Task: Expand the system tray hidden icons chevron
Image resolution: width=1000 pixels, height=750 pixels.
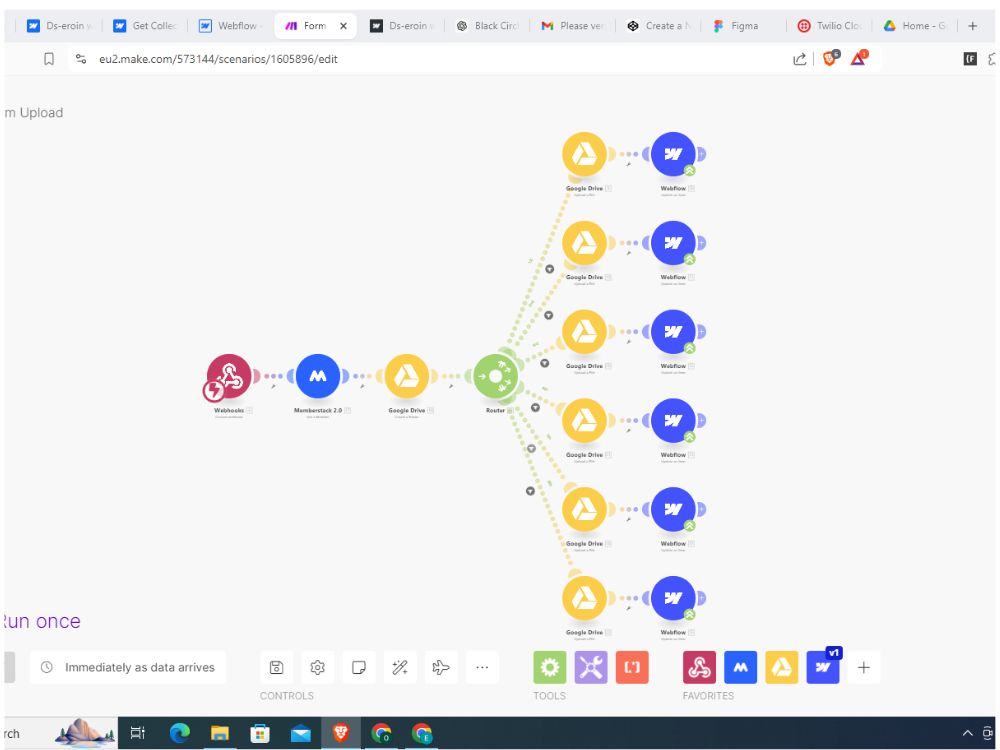Action: pyautogui.click(x=967, y=733)
